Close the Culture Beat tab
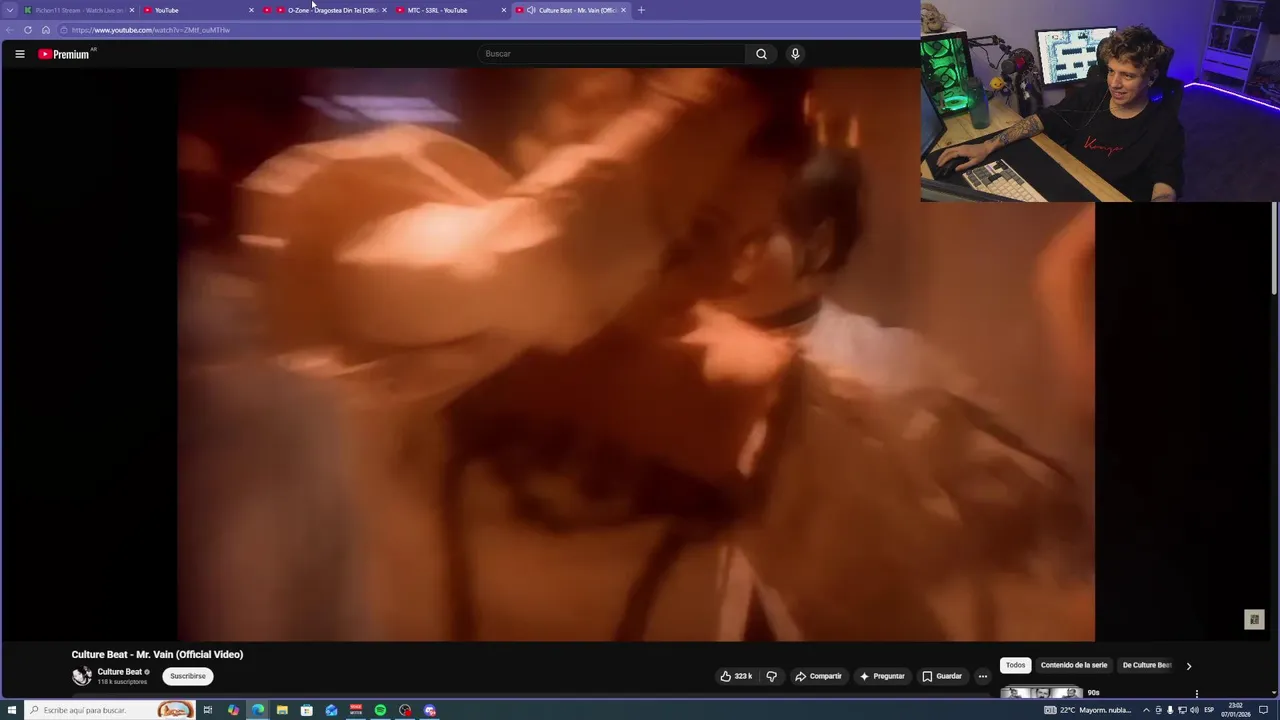This screenshot has height=720, width=1280. [x=623, y=10]
